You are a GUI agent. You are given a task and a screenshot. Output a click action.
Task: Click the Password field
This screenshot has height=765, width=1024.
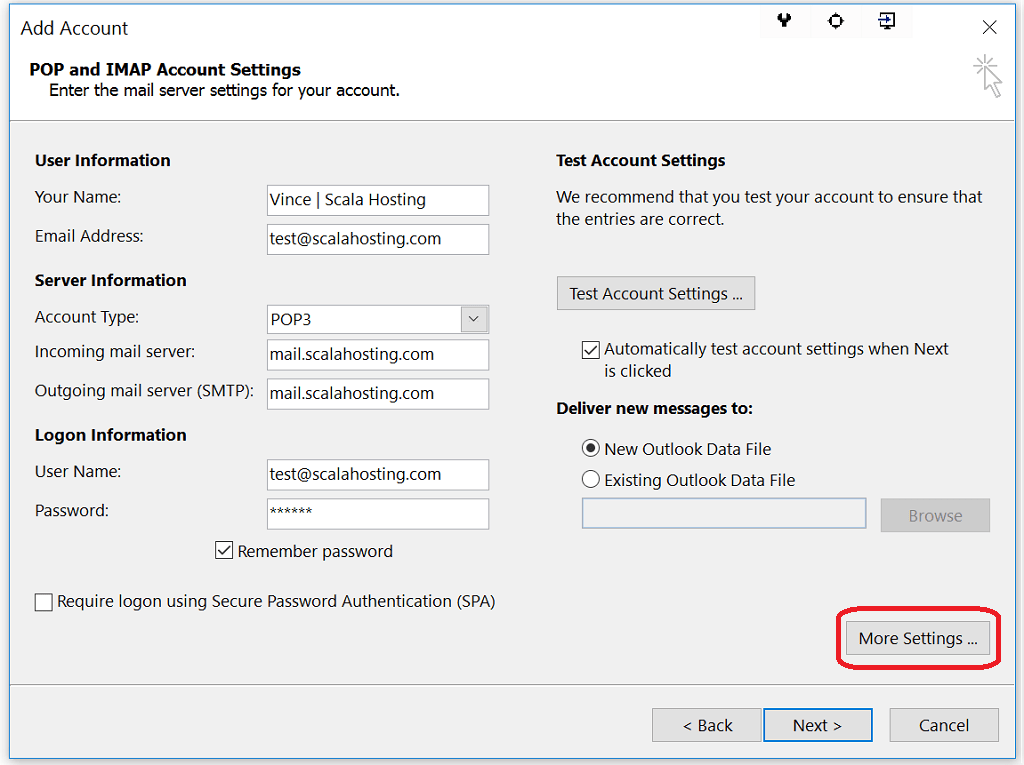pyautogui.click(x=377, y=513)
